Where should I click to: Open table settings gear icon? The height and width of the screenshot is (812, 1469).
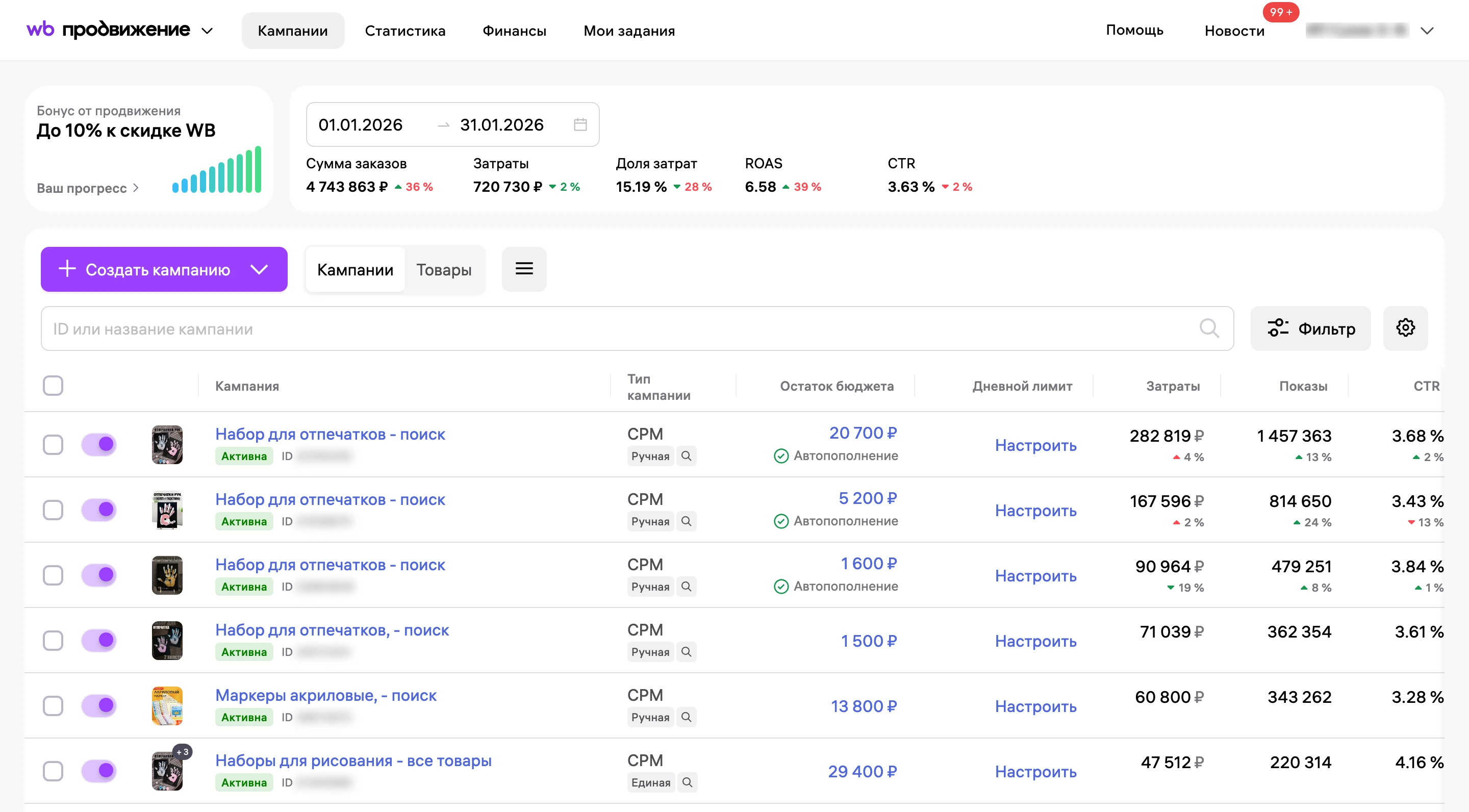[1405, 328]
